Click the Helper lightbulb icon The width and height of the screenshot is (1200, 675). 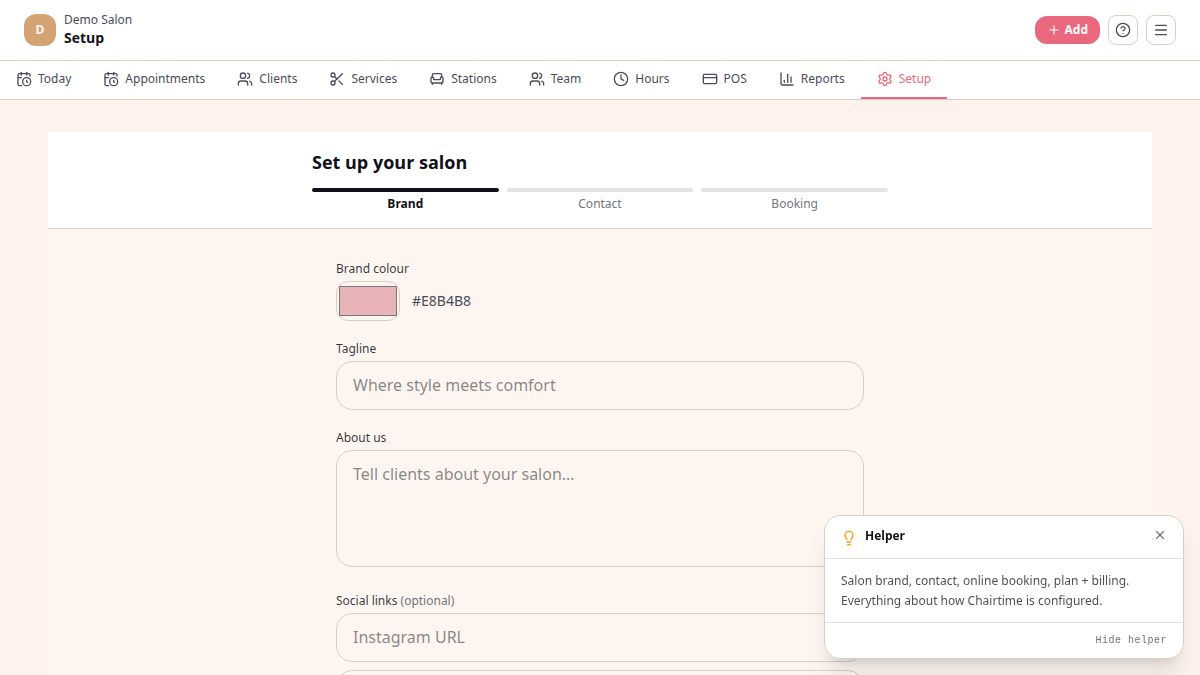click(849, 537)
